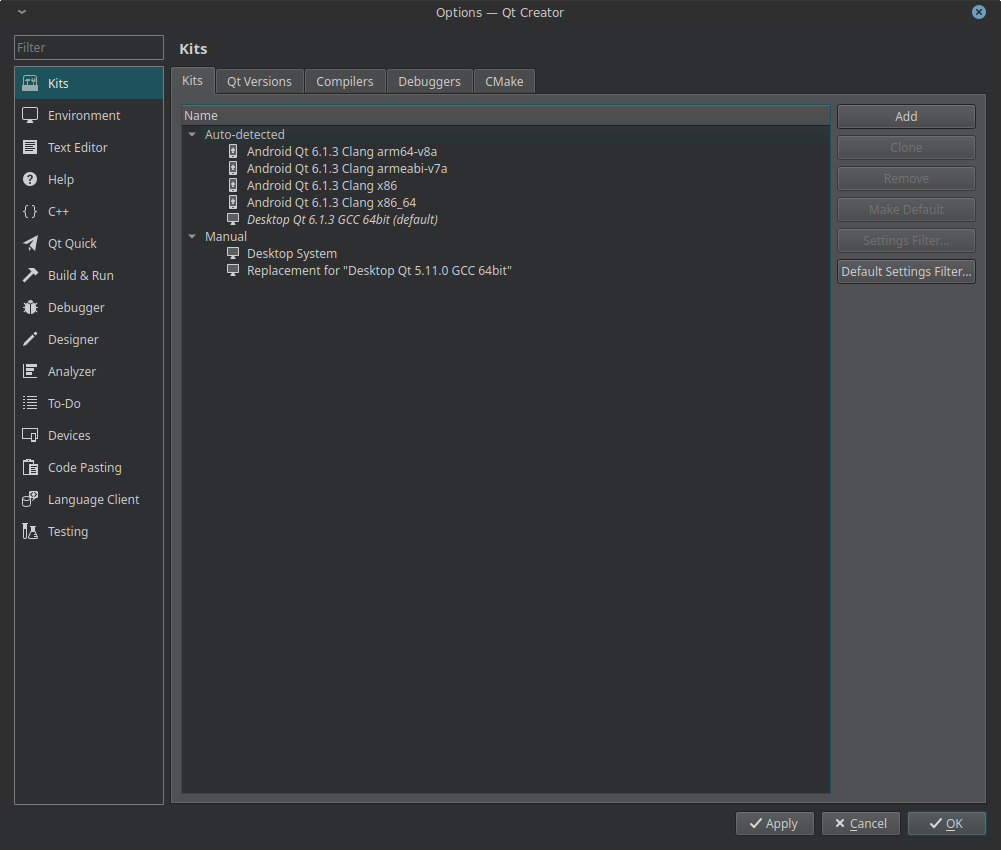Select the C++ braces icon
Screen dimensions: 1001x850
(x=30, y=211)
